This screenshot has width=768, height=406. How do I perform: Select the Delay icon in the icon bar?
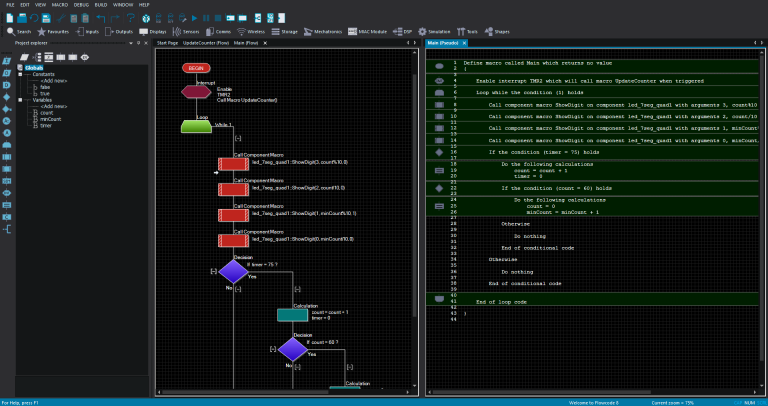pos(7,85)
